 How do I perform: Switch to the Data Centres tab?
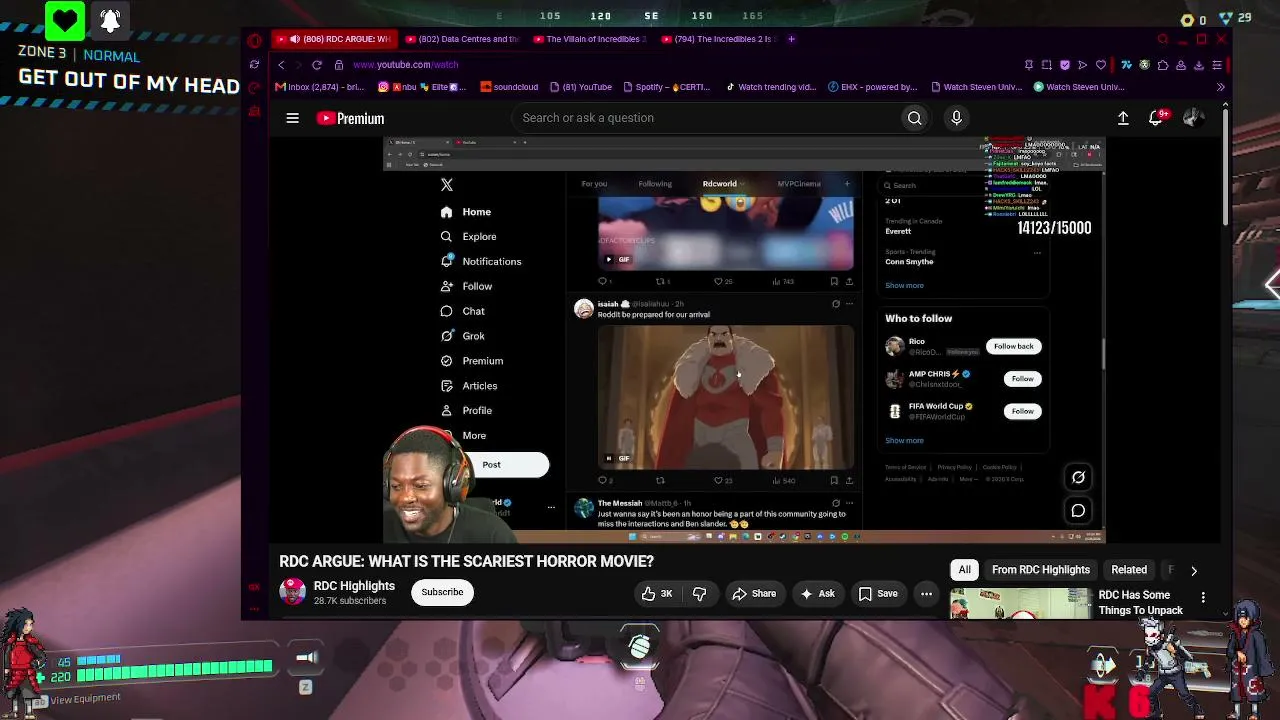[x=462, y=39]
